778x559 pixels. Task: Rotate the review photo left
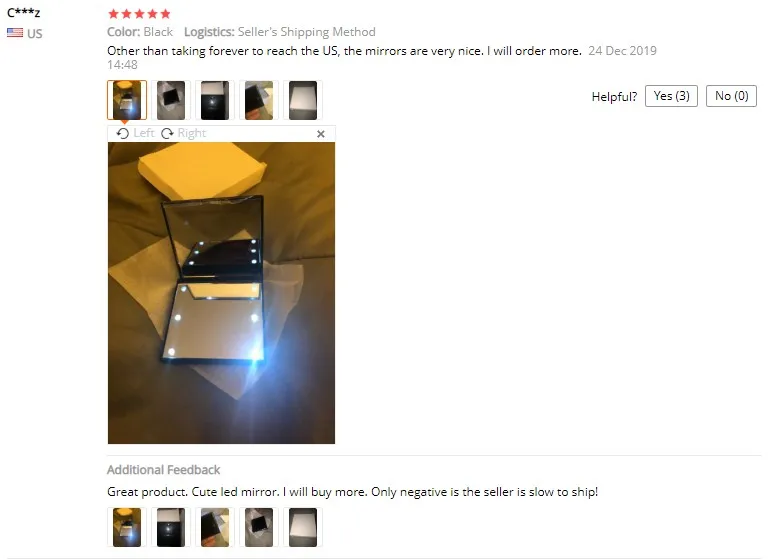pyautogui.click(x=135, y=133)
